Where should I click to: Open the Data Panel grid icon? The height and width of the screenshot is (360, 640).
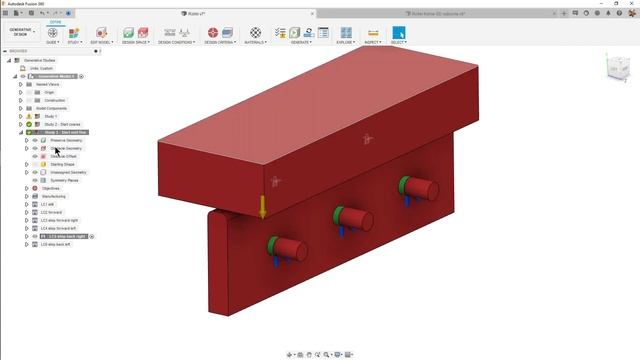tap(5, 13)
